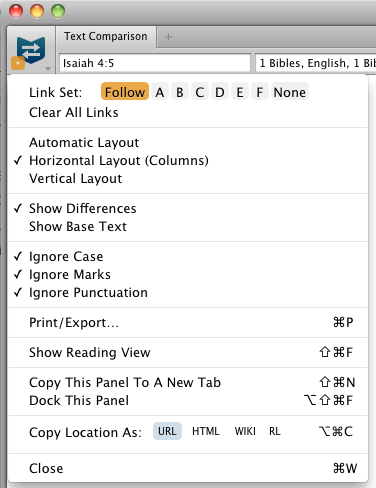Select link set A
Viewport: 376px width, 488px height.
coord(160,92)
